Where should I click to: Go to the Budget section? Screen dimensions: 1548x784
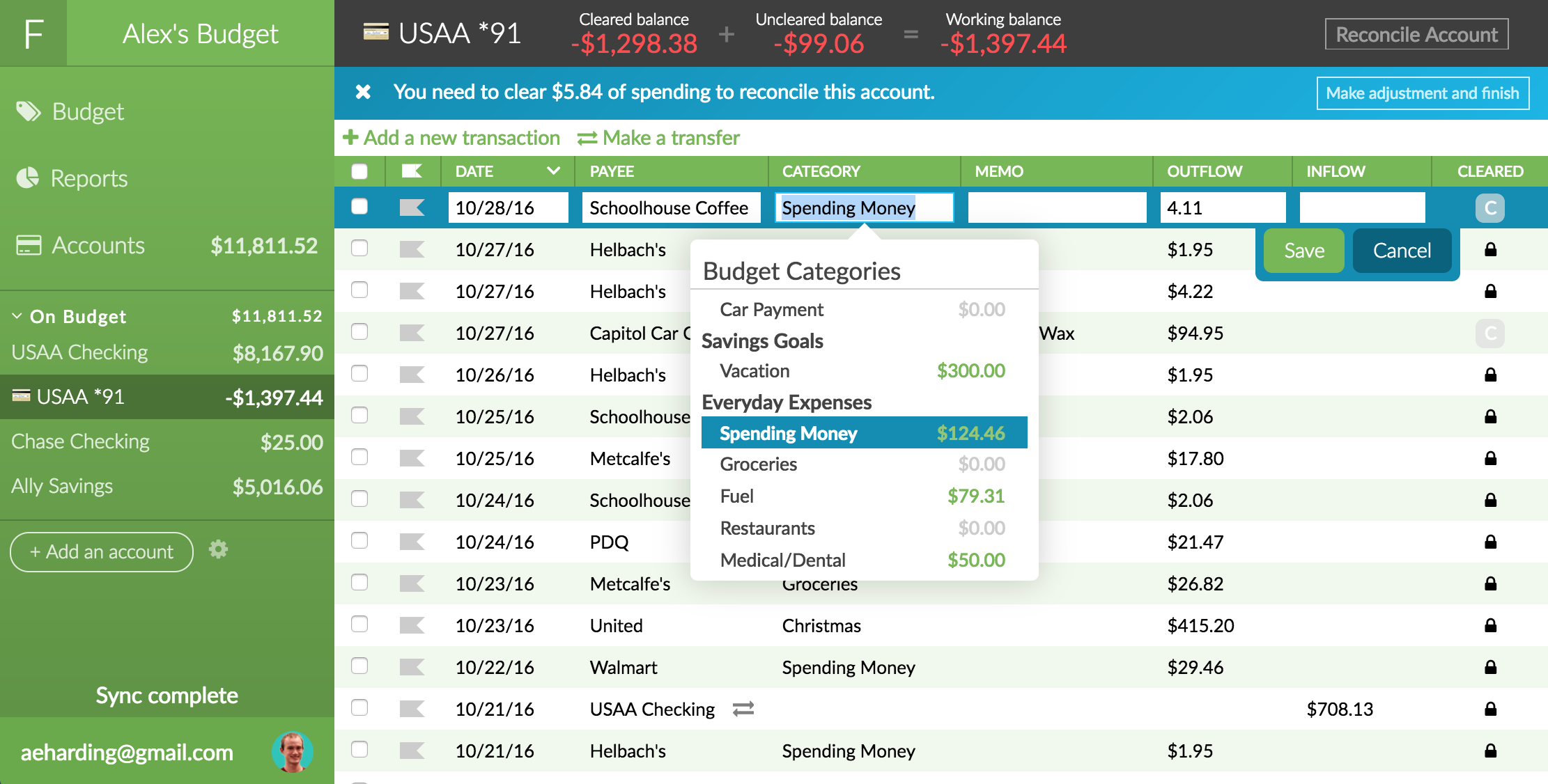point(87,111)
